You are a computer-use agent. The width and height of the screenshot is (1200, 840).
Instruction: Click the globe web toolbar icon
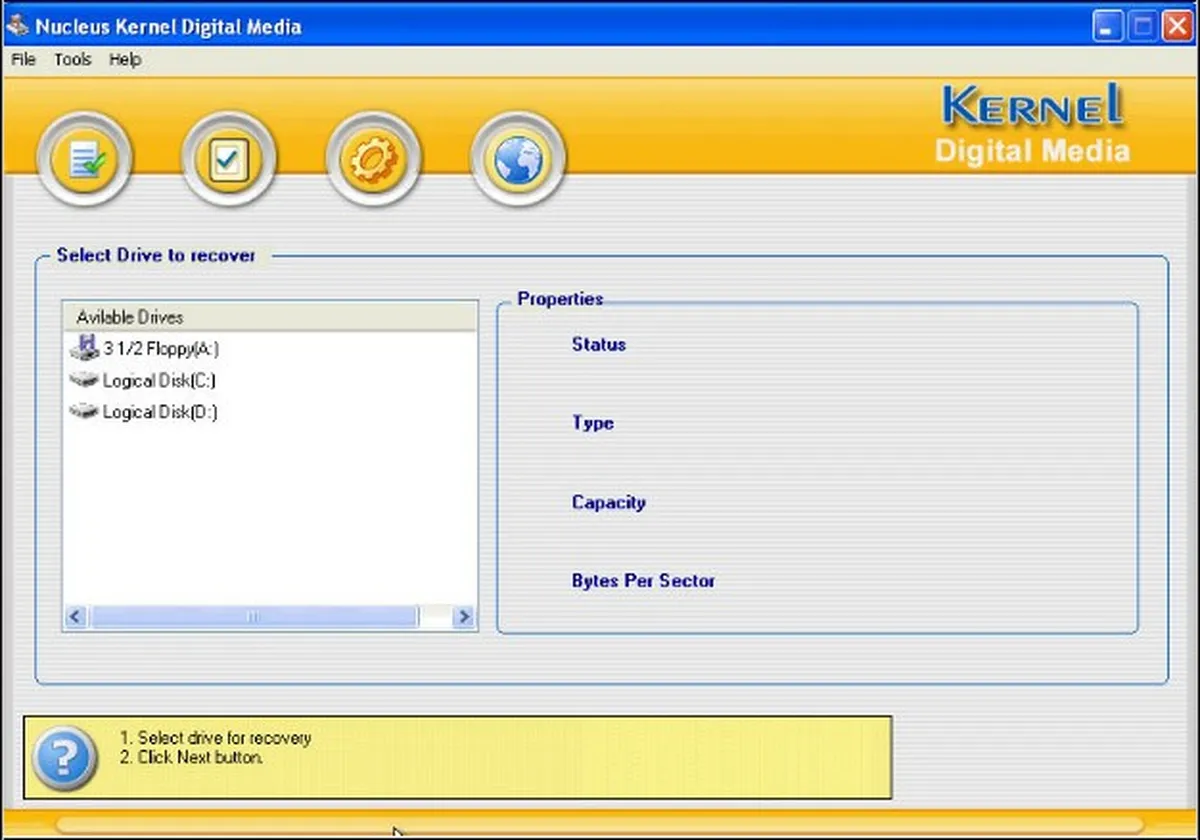coord(517,159)
